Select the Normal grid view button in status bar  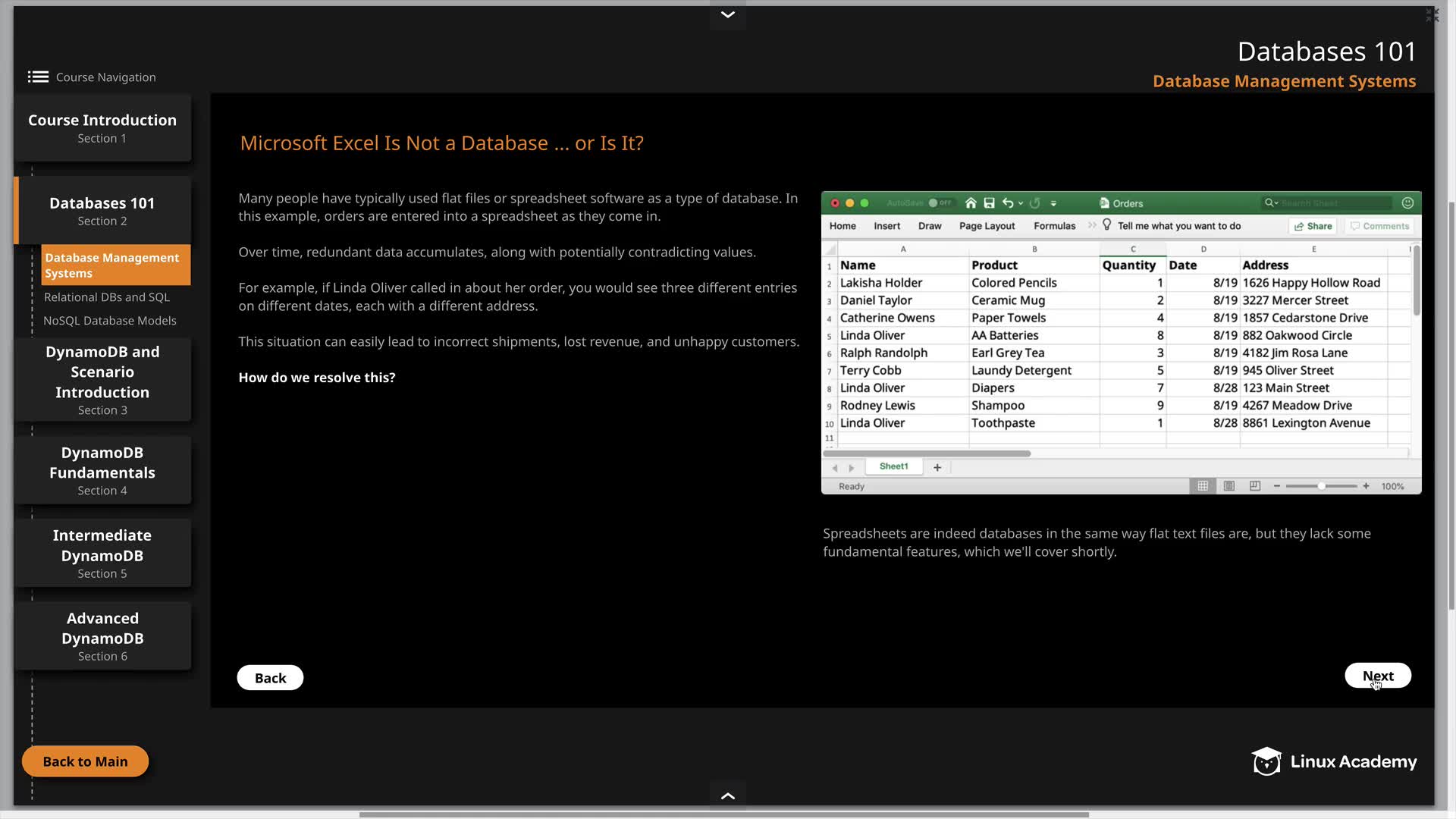click(1203, 486)
